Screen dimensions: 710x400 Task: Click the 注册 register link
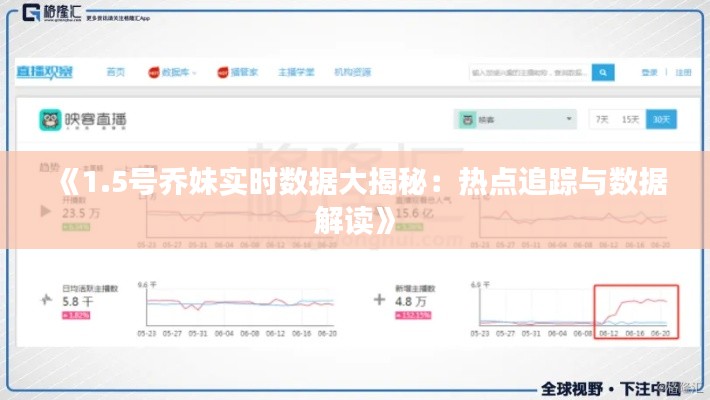pos(683,72)
